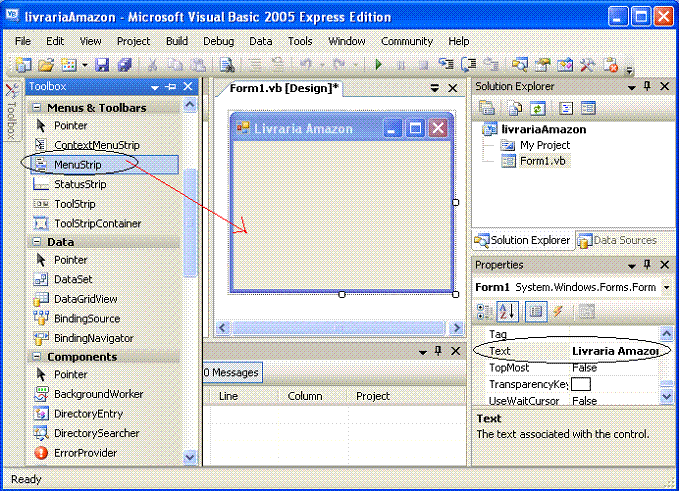
Task: Open the Data menu
Action: (x=261, y=41)
